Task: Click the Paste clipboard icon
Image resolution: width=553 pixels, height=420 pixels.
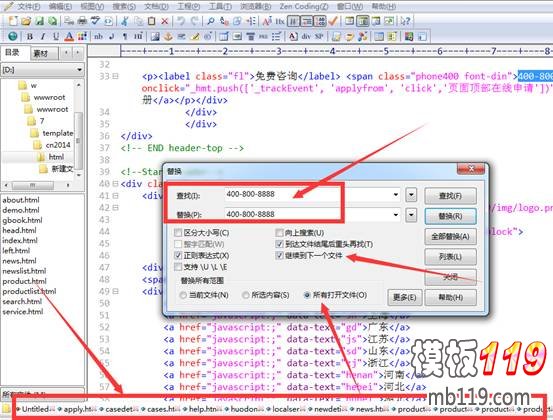Action: (152, 21)
